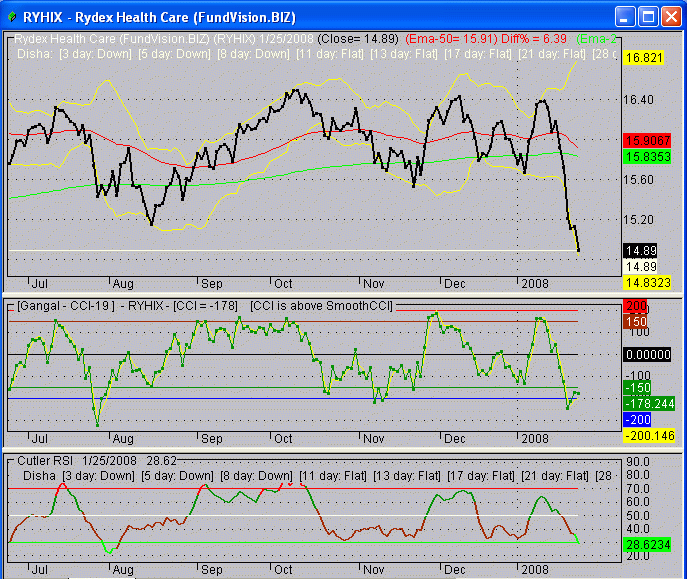The height and width of the screenshot is (579, 687).
Task: Click the 2008 label on the price chart axis
Action: click(535, 284)
